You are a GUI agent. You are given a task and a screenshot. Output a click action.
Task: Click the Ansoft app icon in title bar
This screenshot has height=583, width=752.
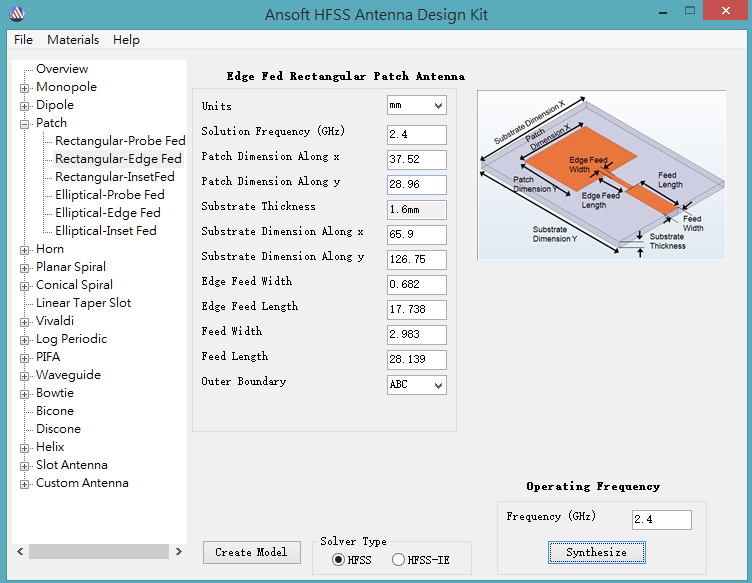click(17, 14)
